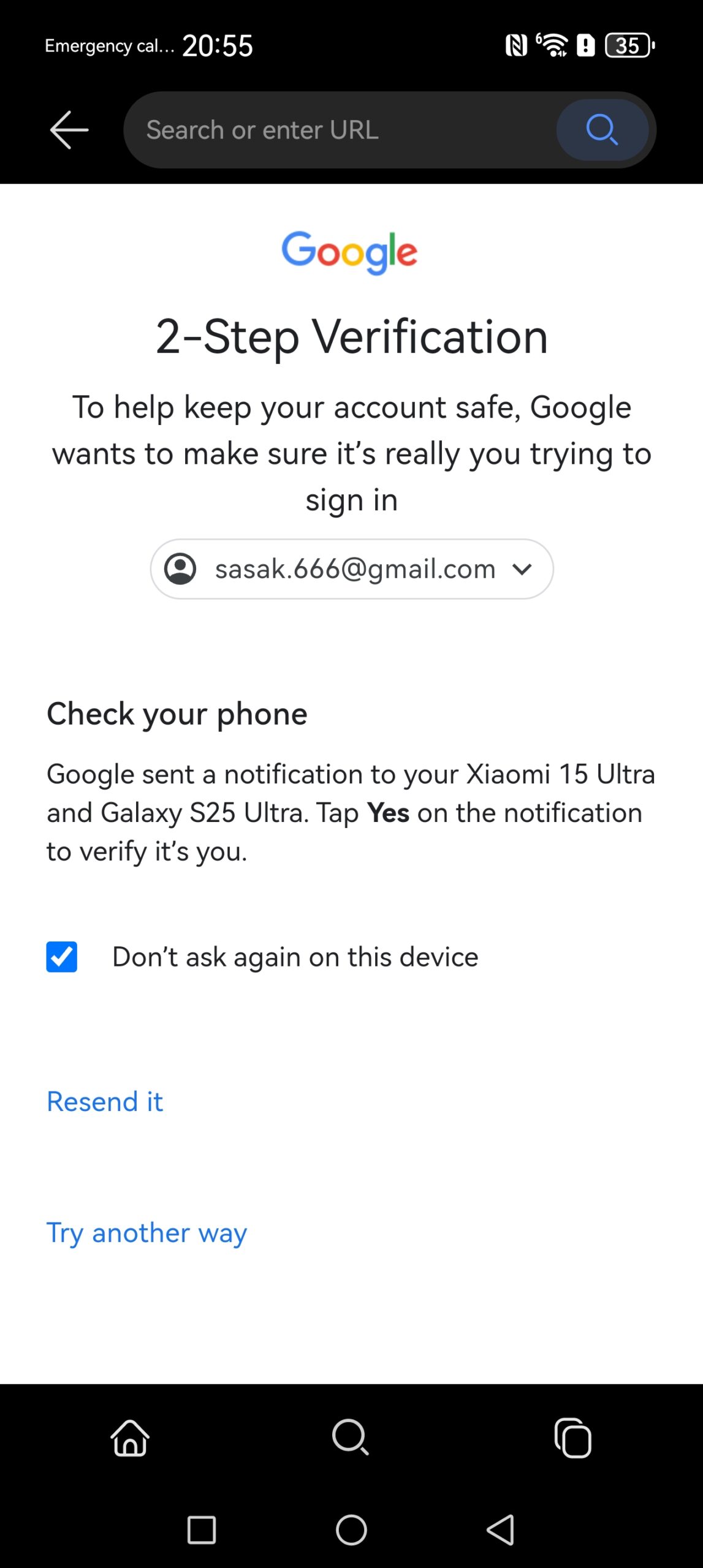Tap the bottom bar search icon
The image size is (703, 1568).
pyautogui.click(x=351, y=1437)
